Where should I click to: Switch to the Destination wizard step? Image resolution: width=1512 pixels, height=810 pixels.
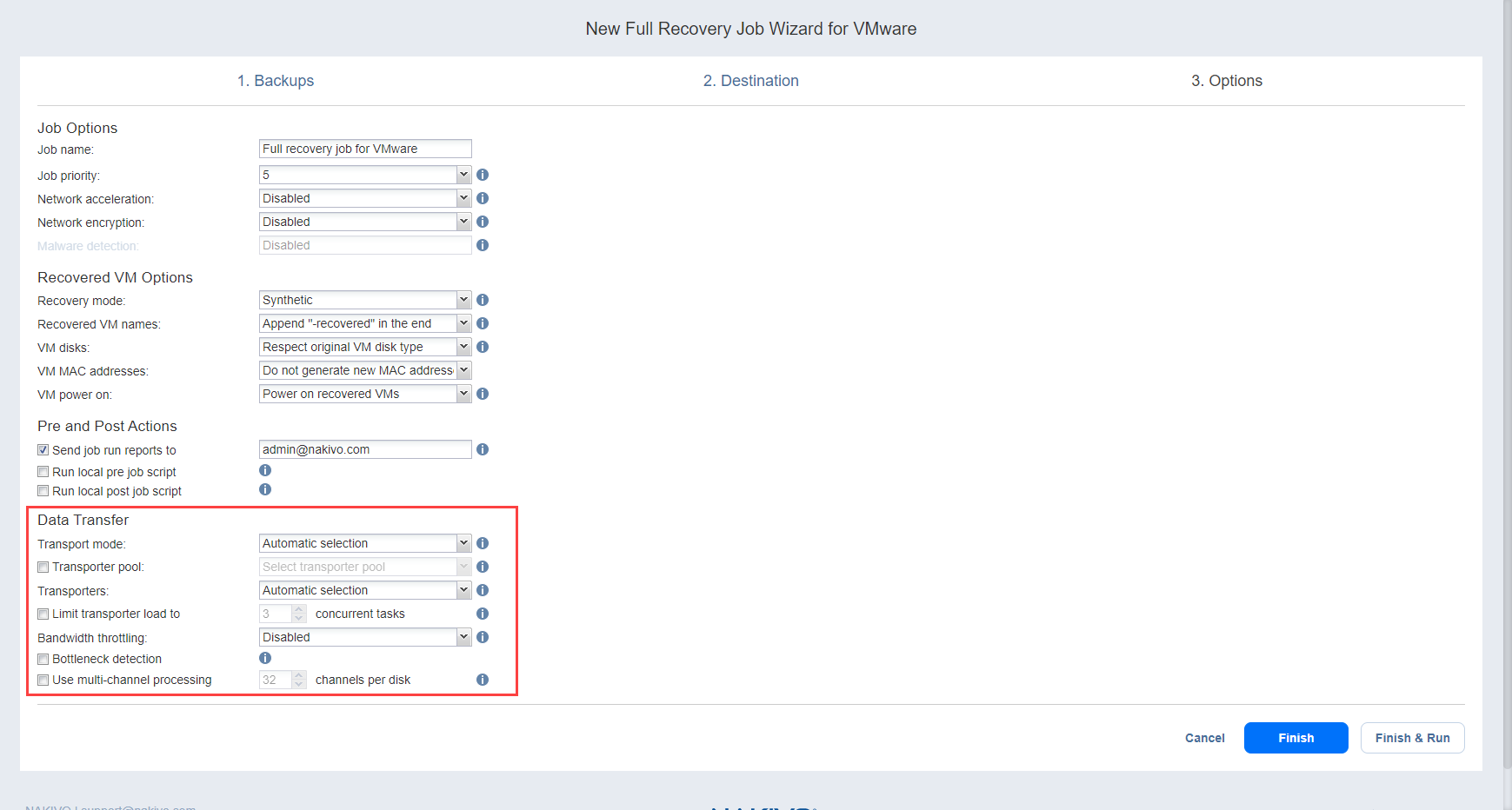pyautogui.click(x=750, y=81)
